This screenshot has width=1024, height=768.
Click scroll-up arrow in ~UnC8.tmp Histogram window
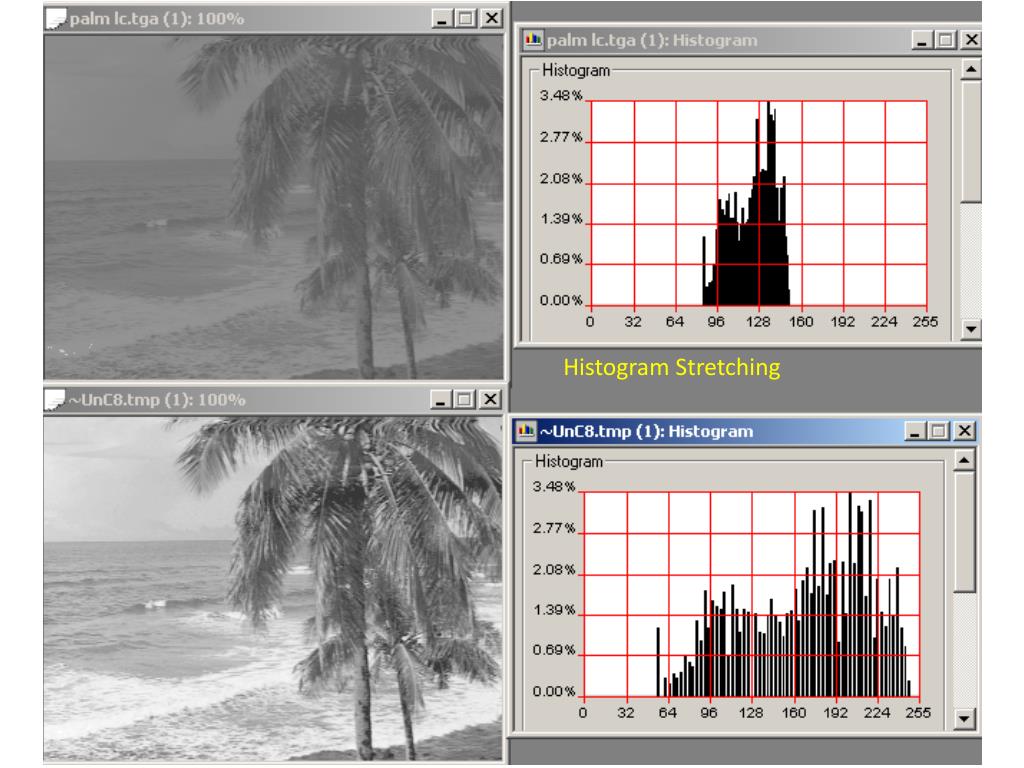pyautogui.click(x=964, y=460)
